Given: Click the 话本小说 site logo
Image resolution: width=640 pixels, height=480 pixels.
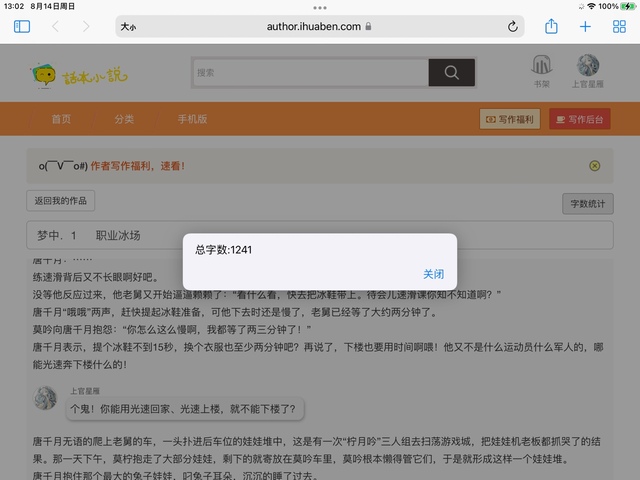Looking at the screenshot, I should [x=80, y=74].
